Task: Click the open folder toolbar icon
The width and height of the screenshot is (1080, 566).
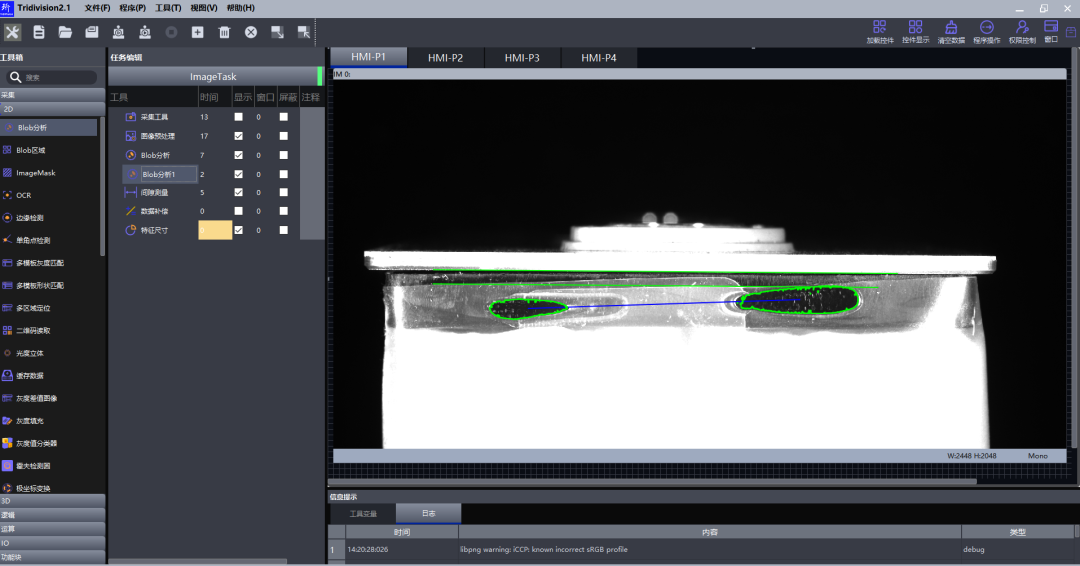Action: point(65,32)
